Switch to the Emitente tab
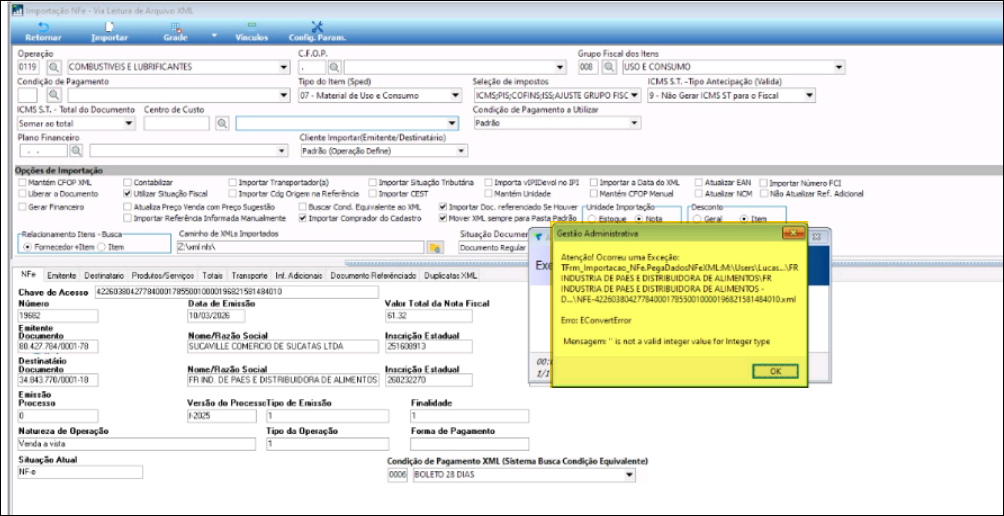 (x=61, y=274)
